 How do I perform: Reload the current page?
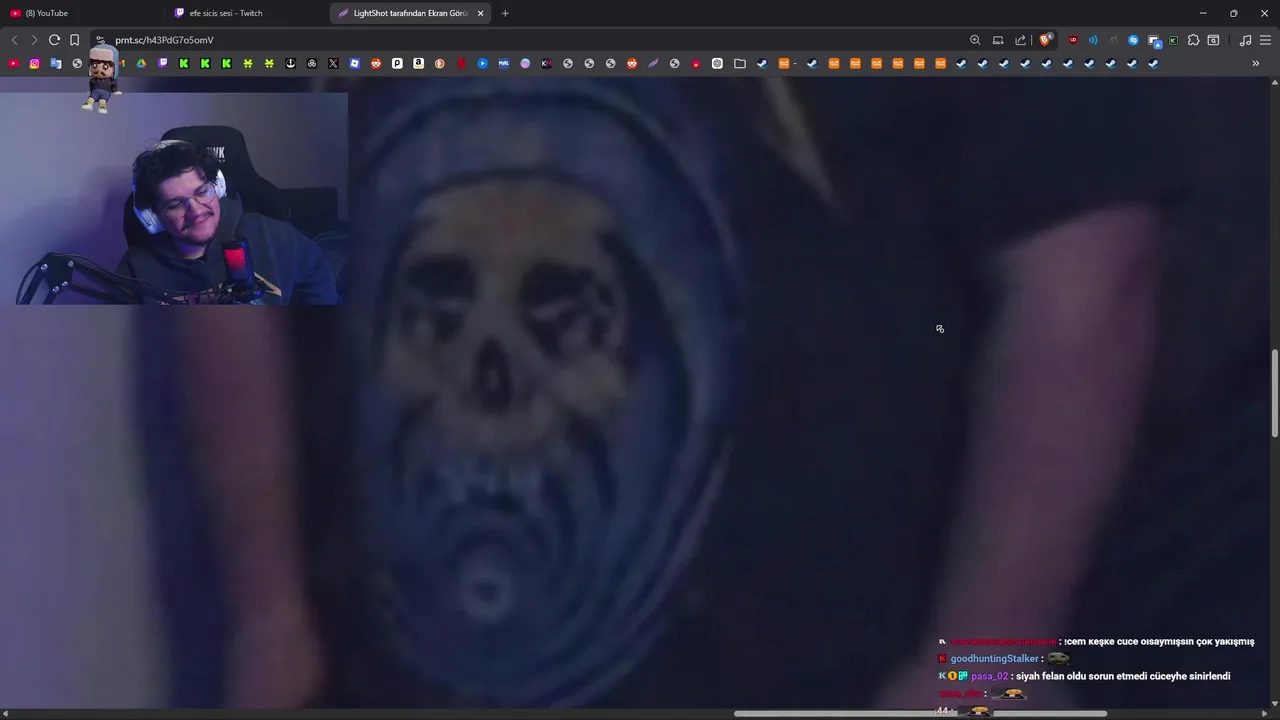click(x=54, y=40)
